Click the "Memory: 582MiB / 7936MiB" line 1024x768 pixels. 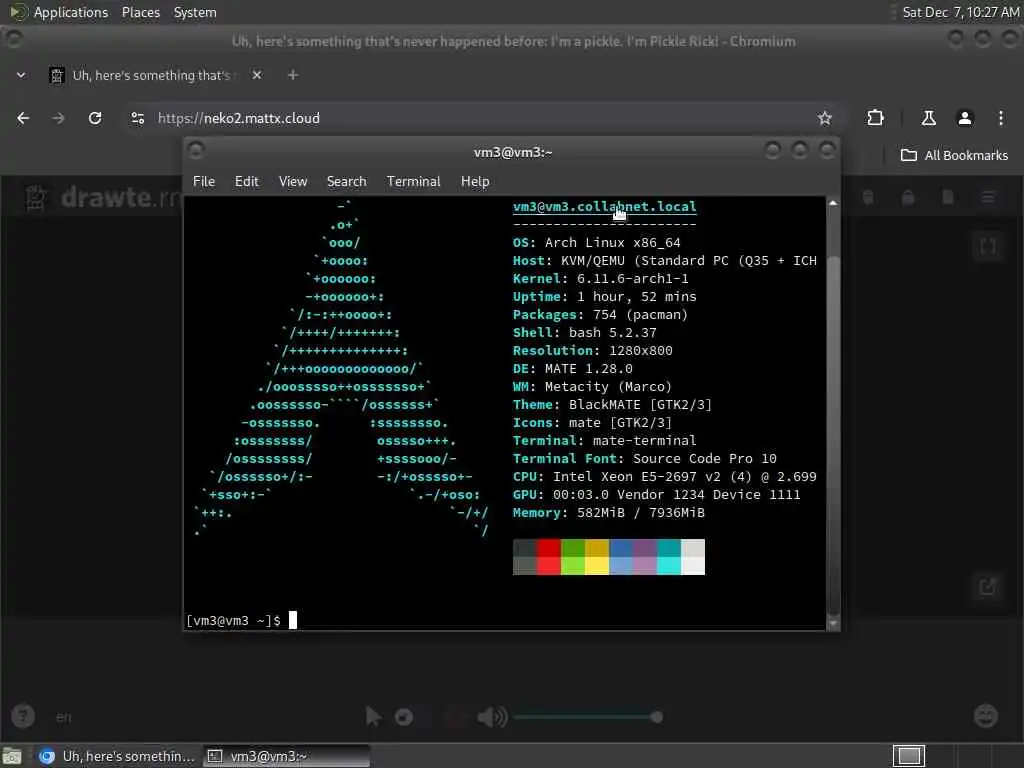click(609, 513)
